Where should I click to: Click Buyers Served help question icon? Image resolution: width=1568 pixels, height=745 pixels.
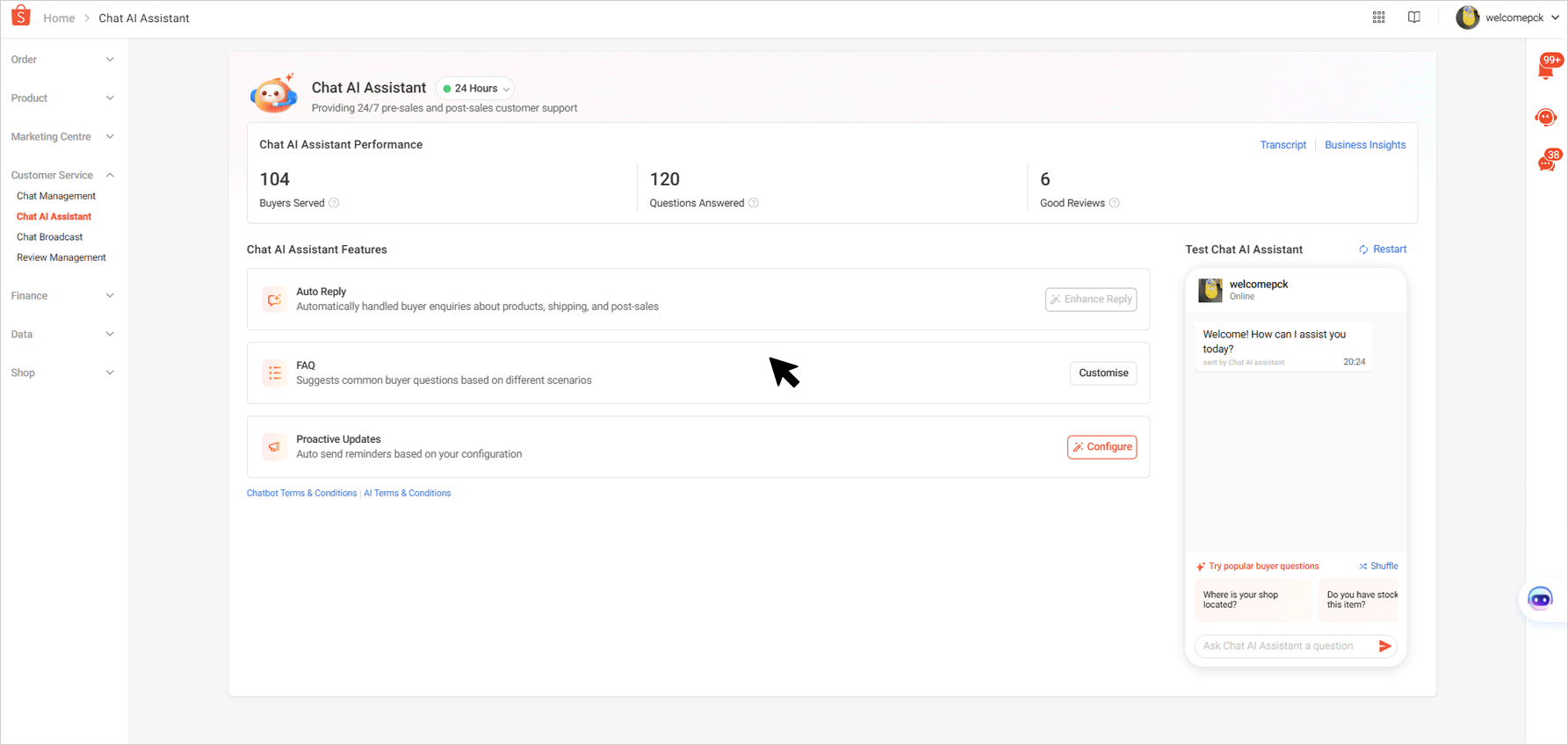(334, 203)
